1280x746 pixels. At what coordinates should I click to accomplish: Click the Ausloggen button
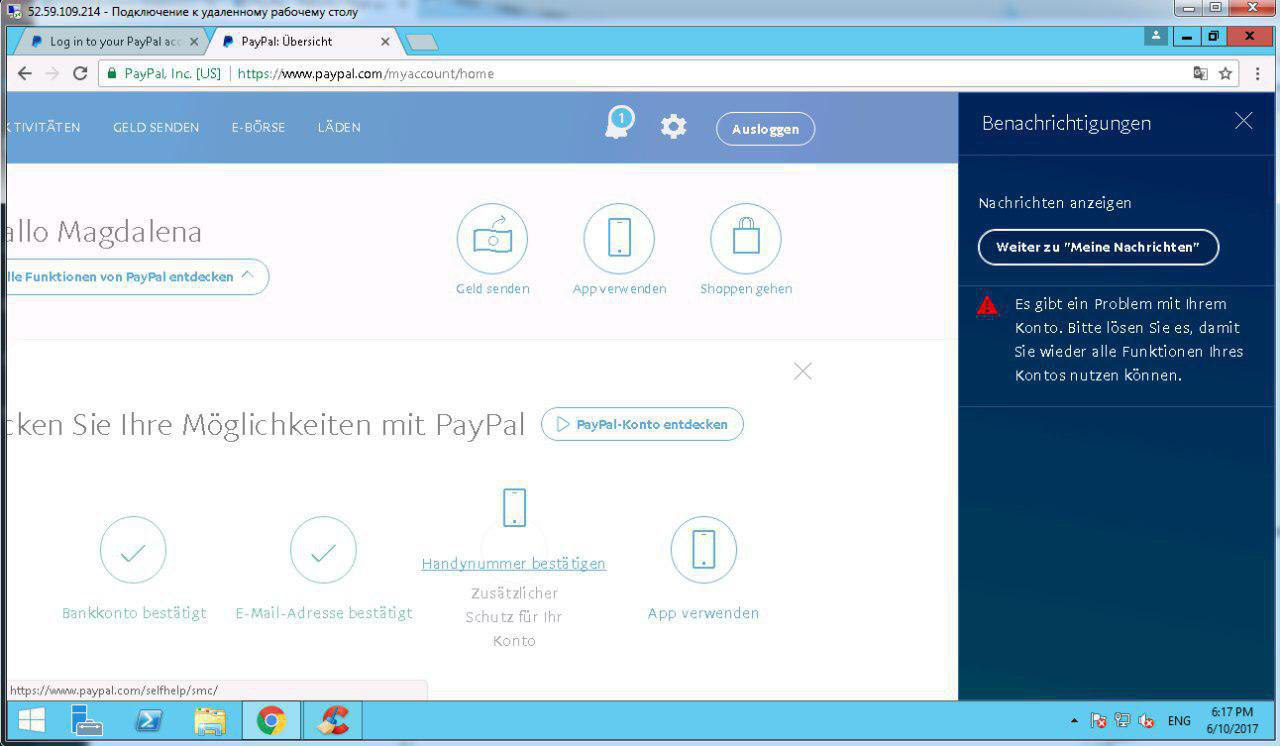click(x=765, y=129)
